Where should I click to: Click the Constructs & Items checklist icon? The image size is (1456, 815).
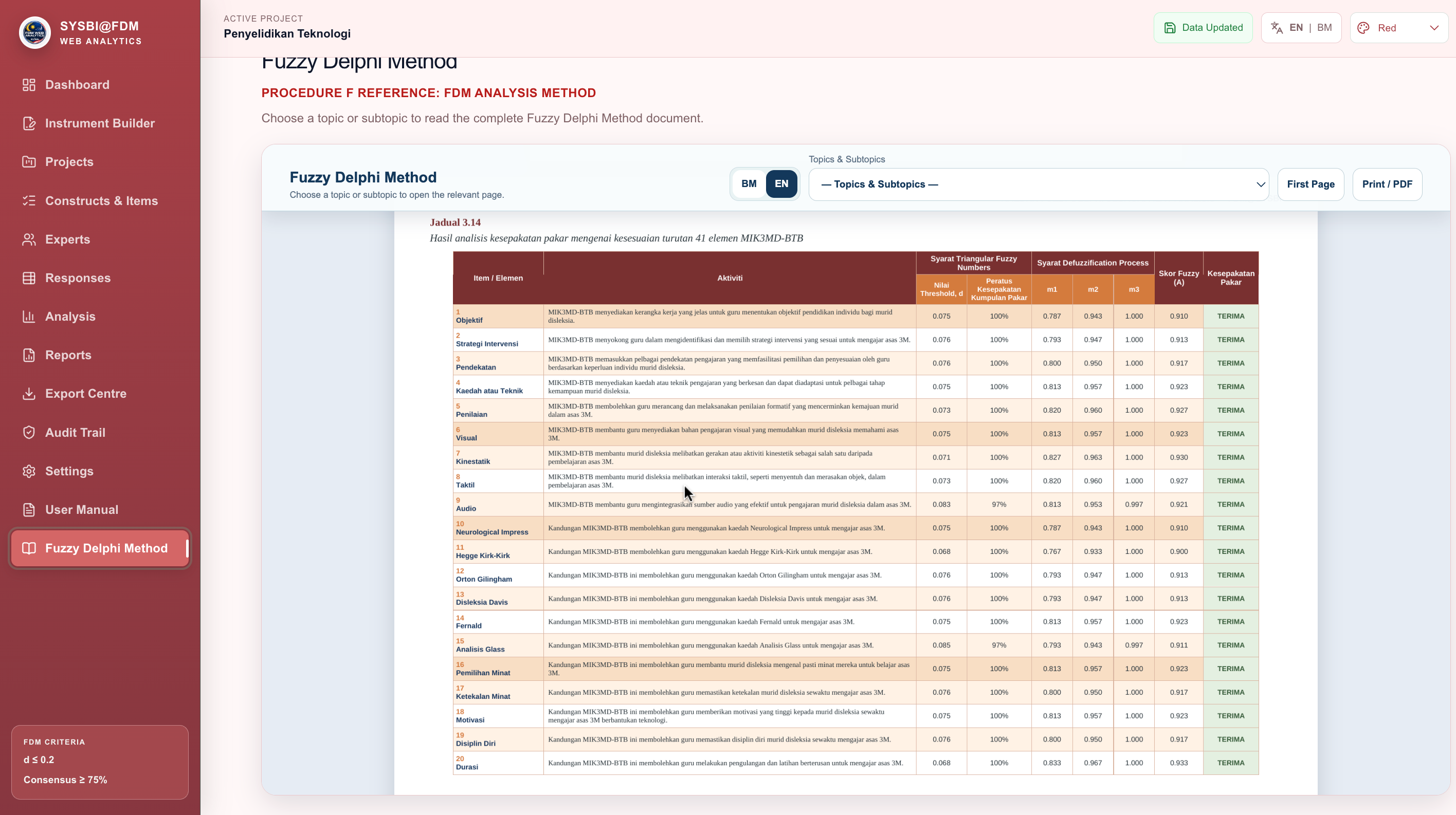(29, 200)
